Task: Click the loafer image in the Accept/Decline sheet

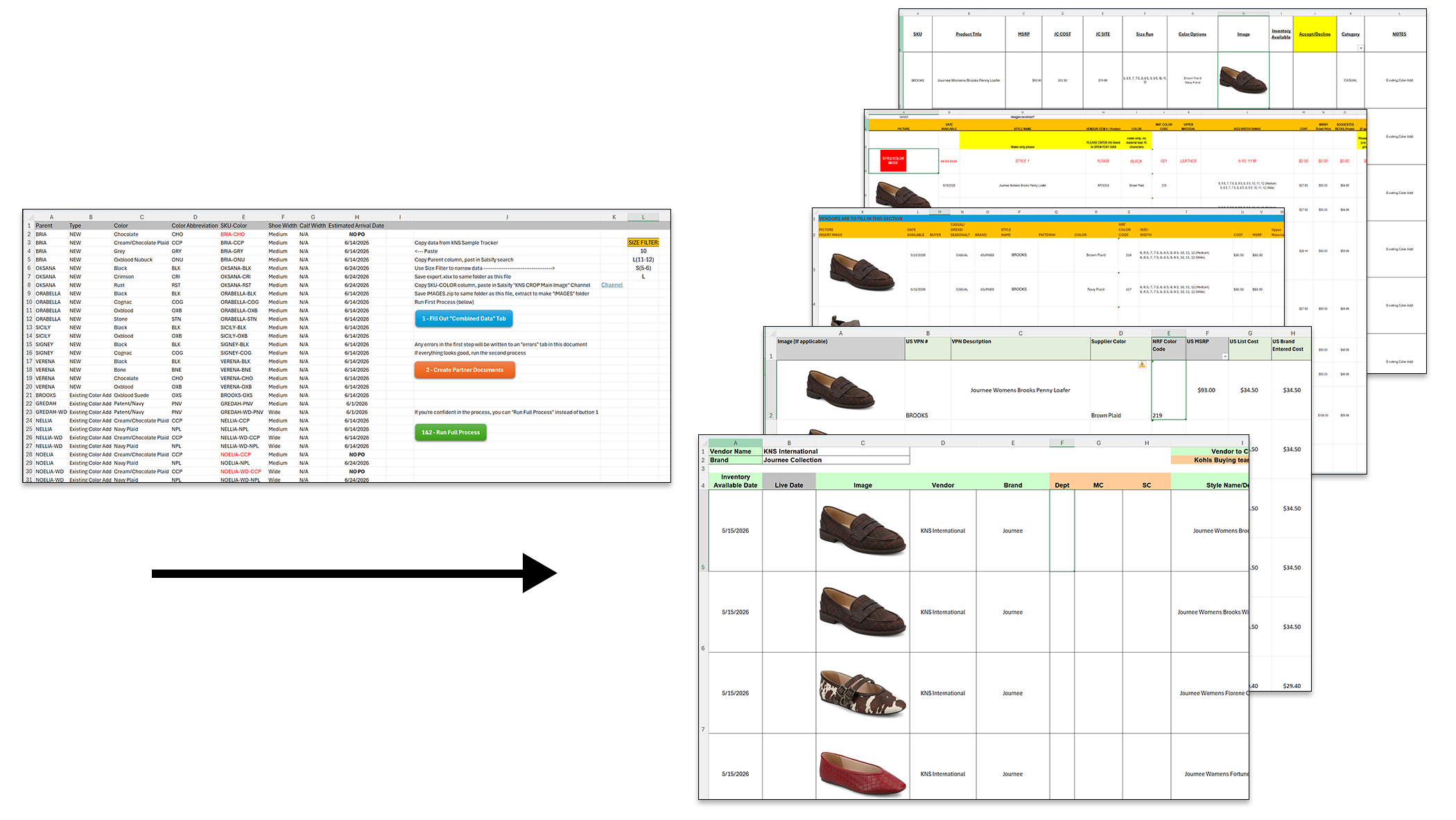Action: (1243, 80)
